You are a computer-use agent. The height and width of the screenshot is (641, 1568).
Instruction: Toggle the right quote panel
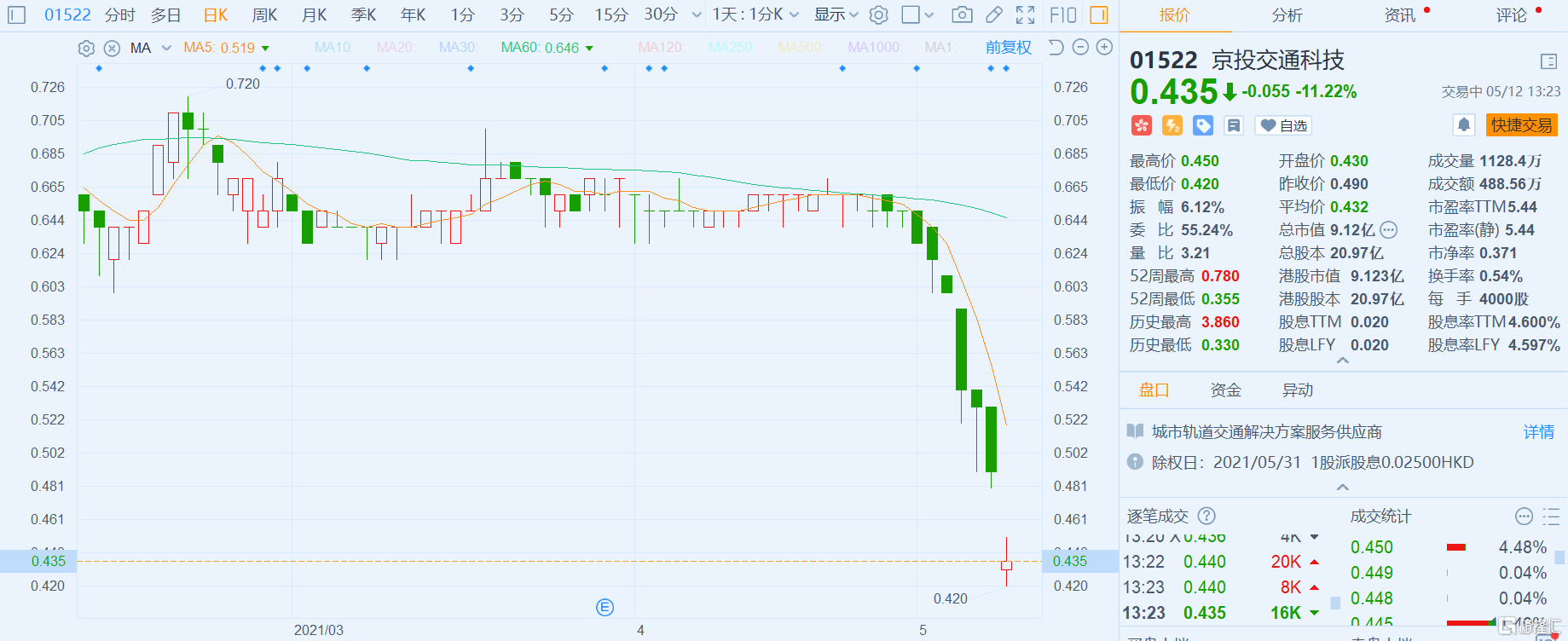point(1099,14)
